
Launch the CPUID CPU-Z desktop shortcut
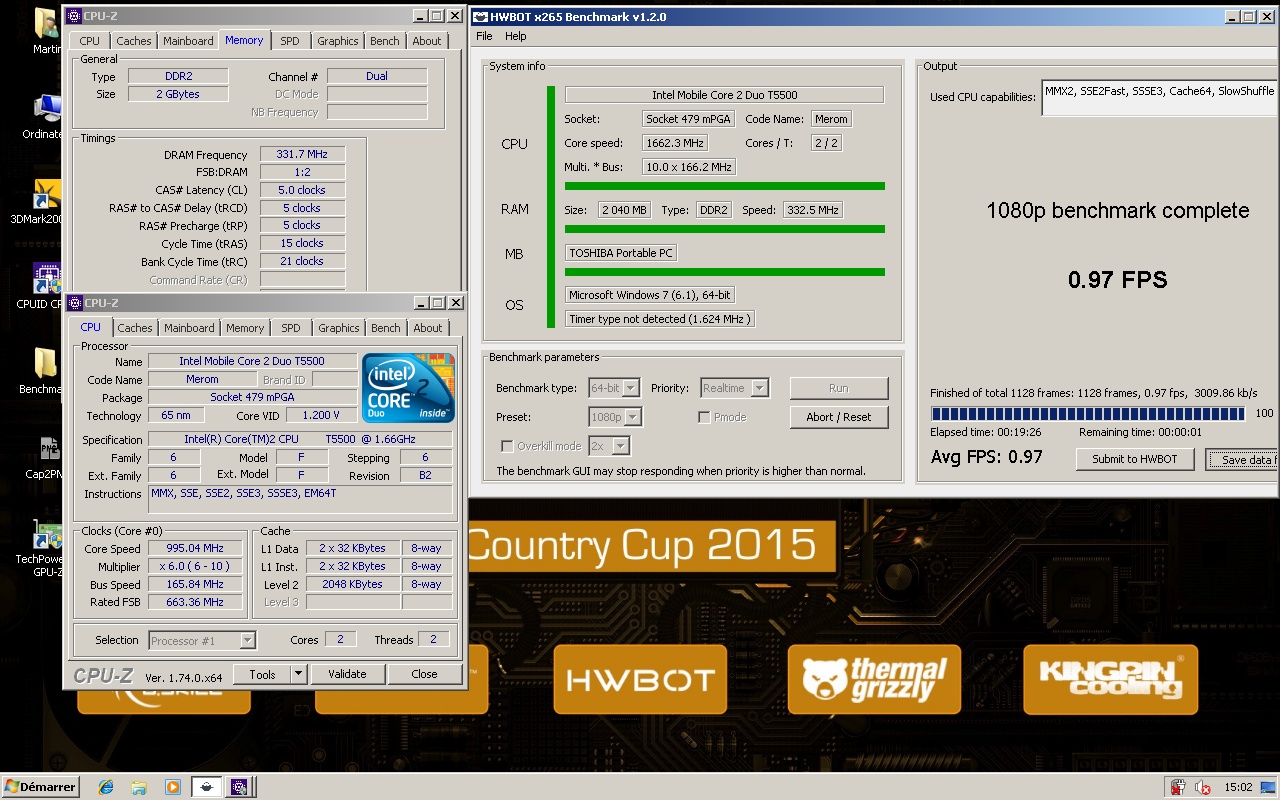(45, 285)
